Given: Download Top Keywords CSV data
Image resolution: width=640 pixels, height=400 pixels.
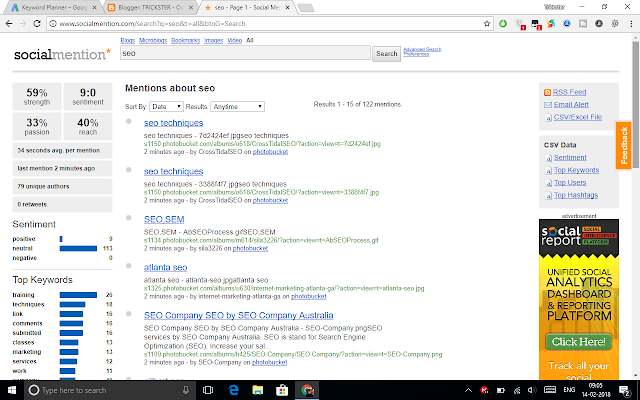Looking at the screenshot, I should [x=576, y=170].
